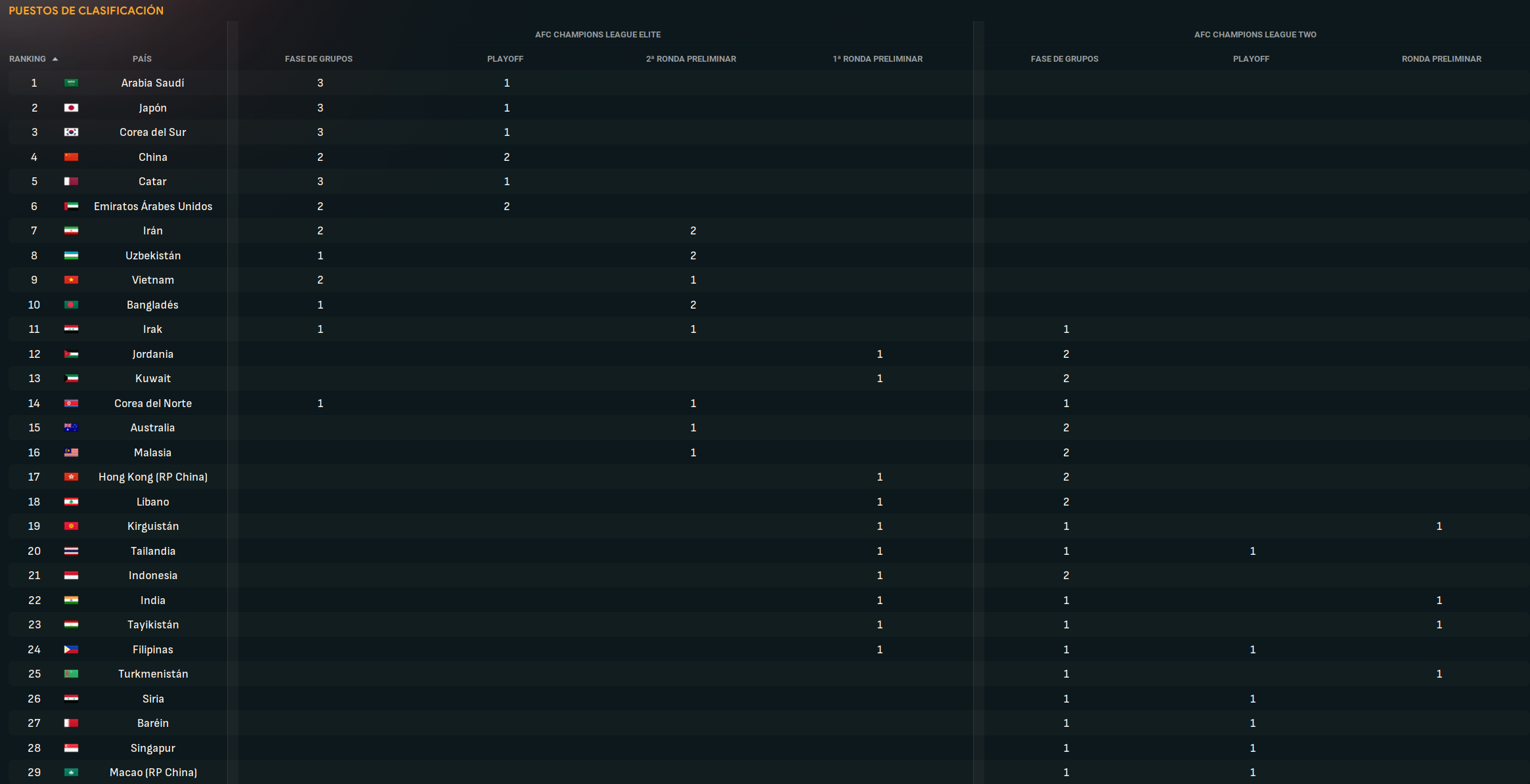Sort by League Two PLAYOFF header
The image size is (1530, 784).
[1251, 59]
